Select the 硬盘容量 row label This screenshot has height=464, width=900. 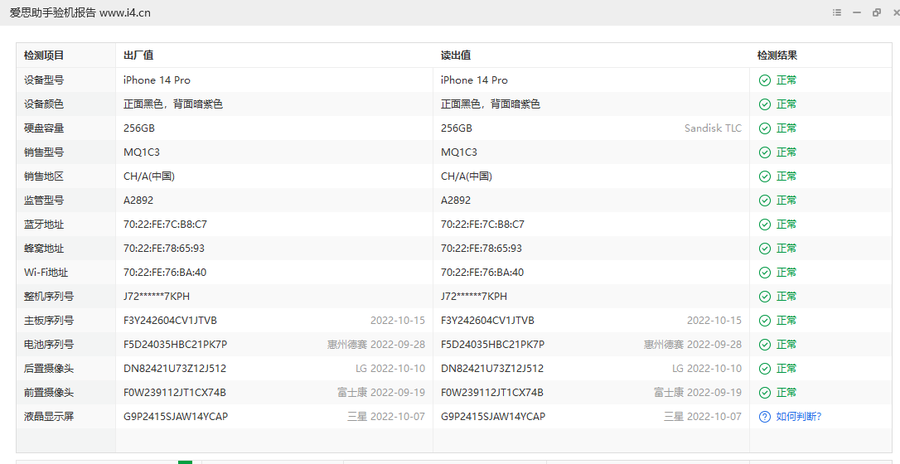pos(44,129)
